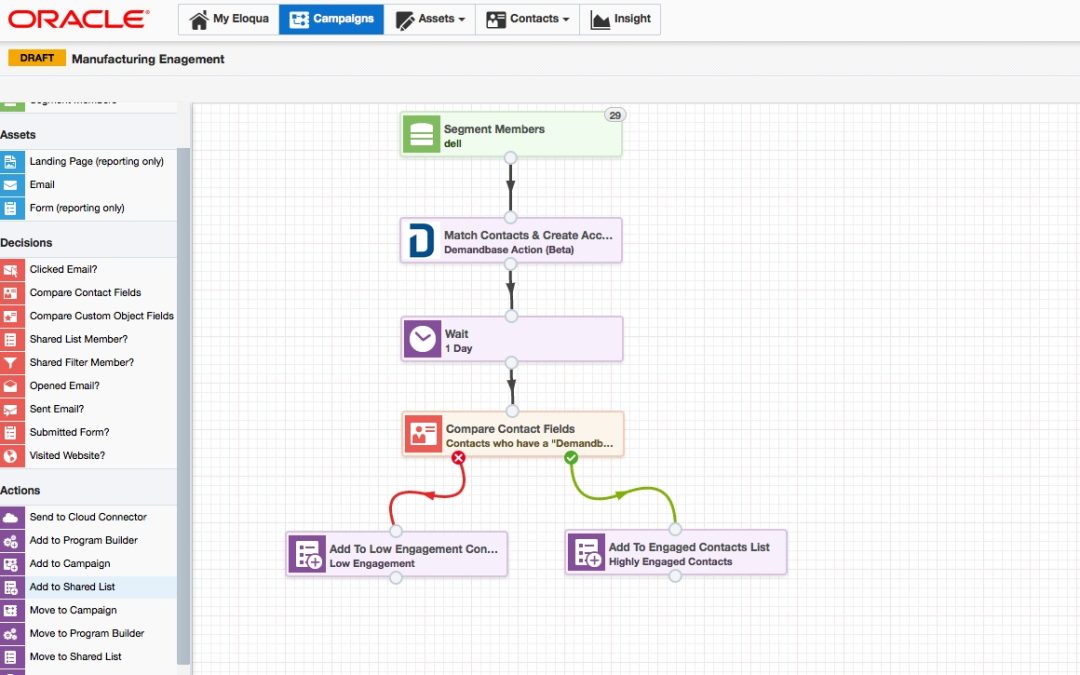Click the Add to Shared List label

click(72, 588)
